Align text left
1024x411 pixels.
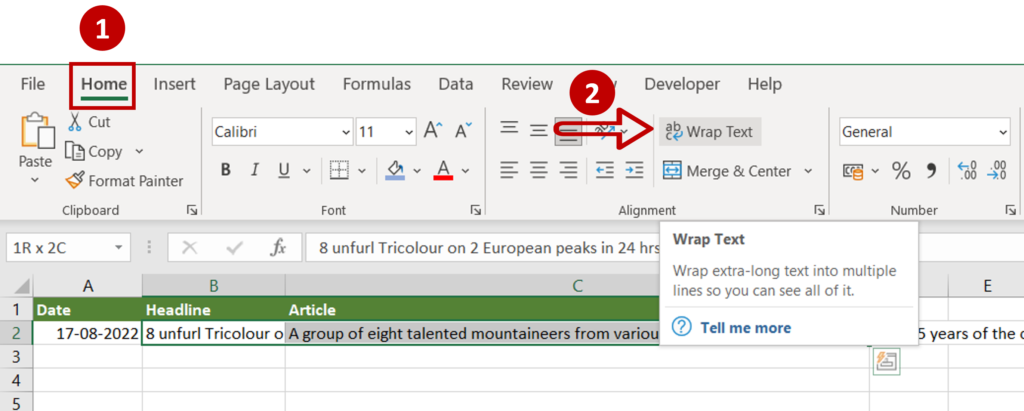click(509, 171)
